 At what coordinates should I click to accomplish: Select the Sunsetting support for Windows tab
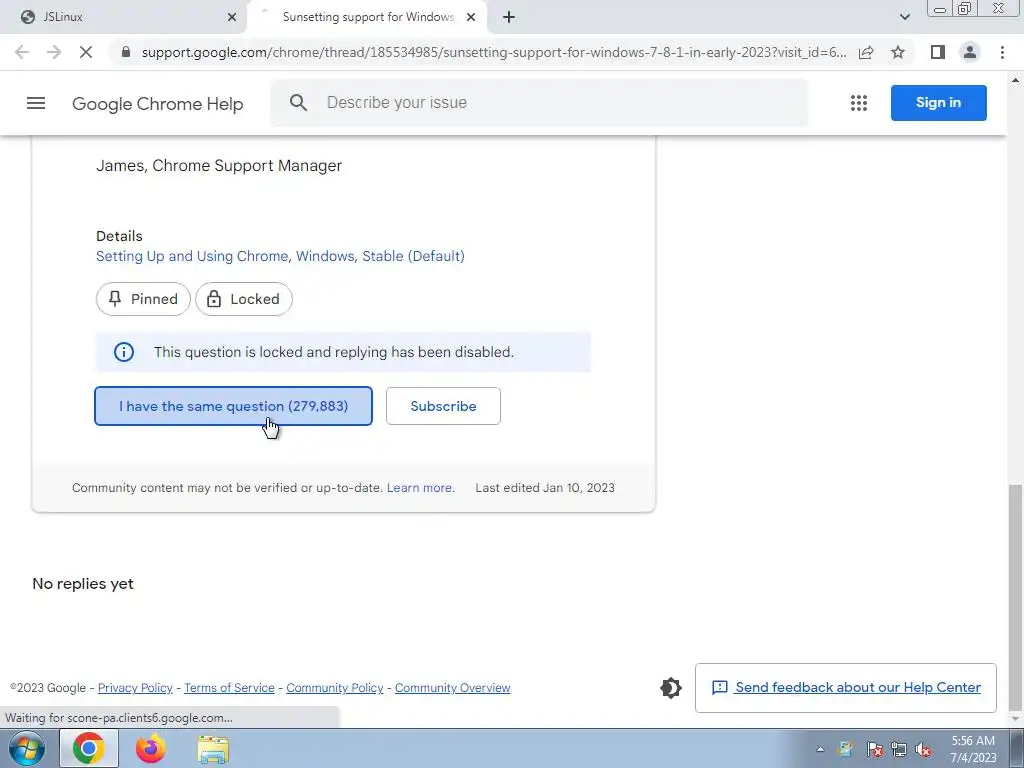(x=366, y=17)
